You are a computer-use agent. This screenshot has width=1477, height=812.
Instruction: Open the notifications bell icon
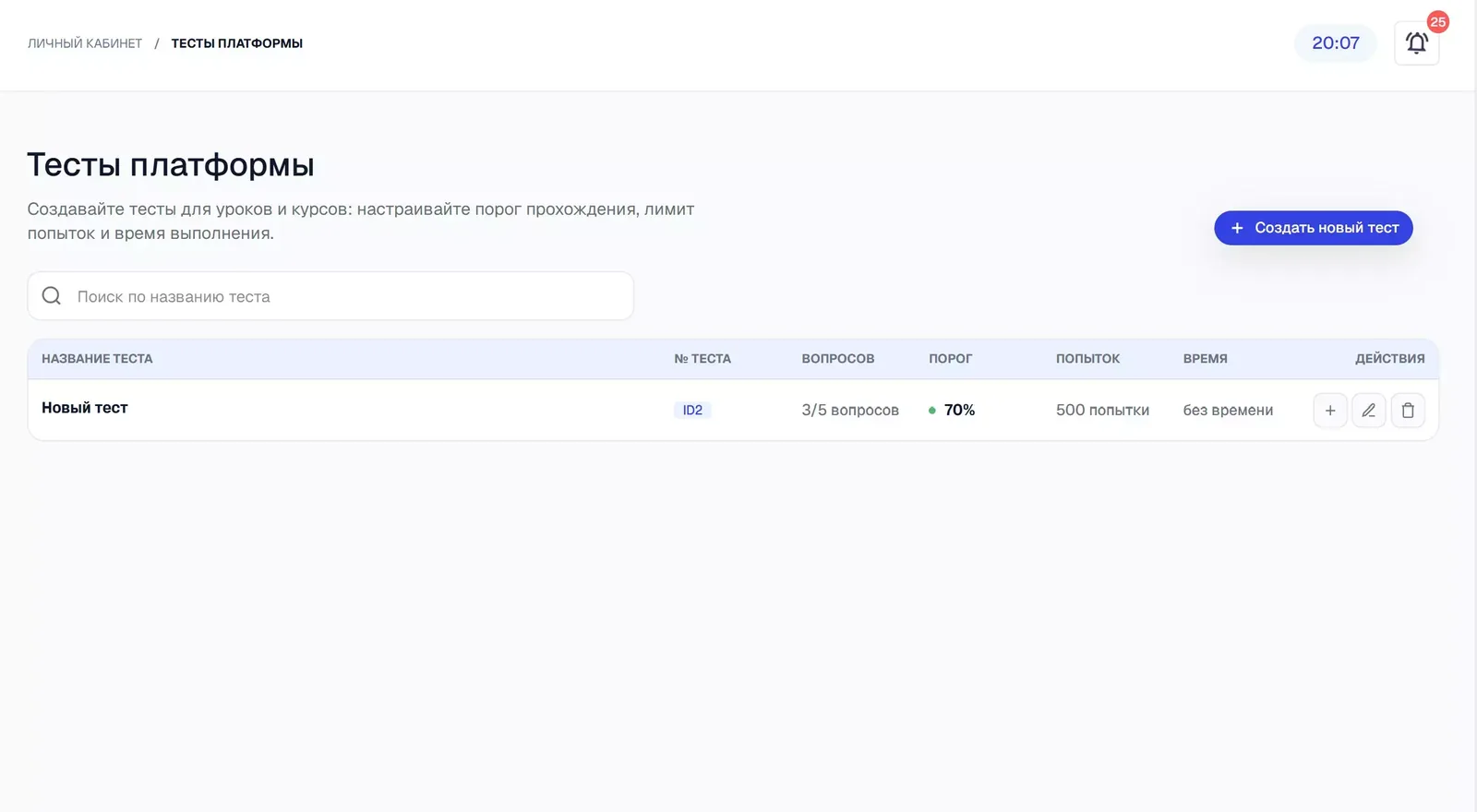click(x=1416, y=42)
